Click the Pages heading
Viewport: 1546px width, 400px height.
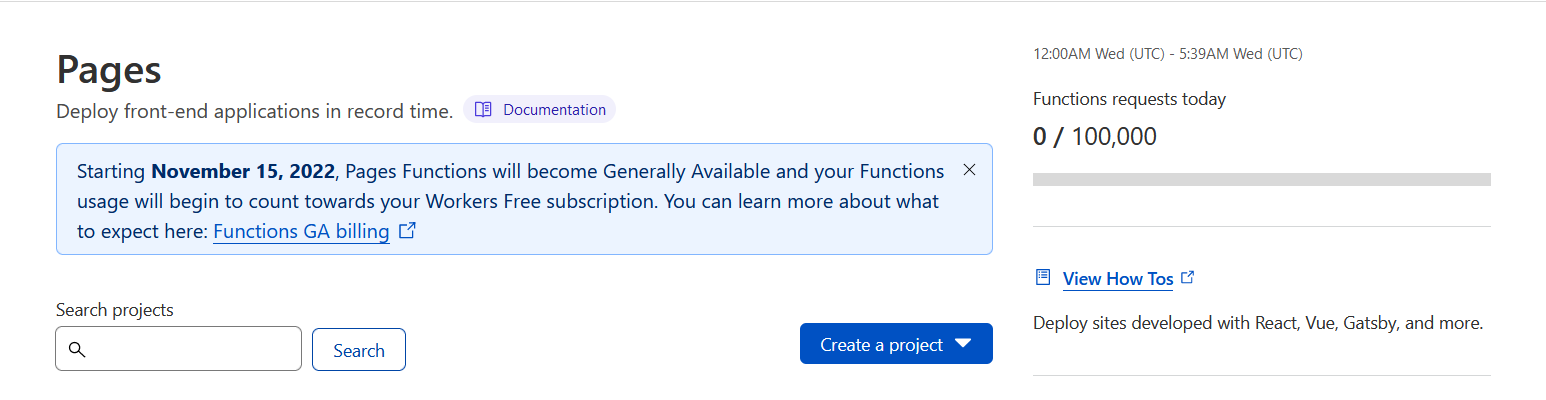(109, 70)
